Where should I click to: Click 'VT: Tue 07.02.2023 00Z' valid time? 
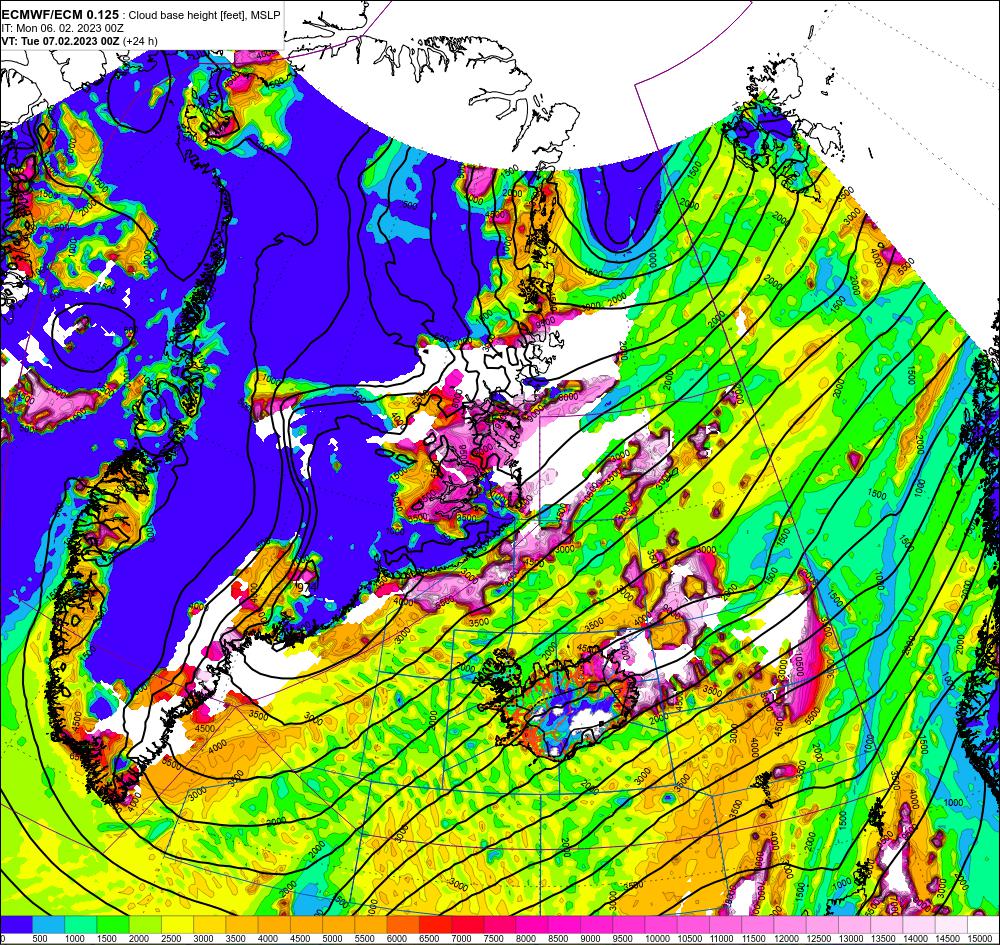click(x=61, y=41)
